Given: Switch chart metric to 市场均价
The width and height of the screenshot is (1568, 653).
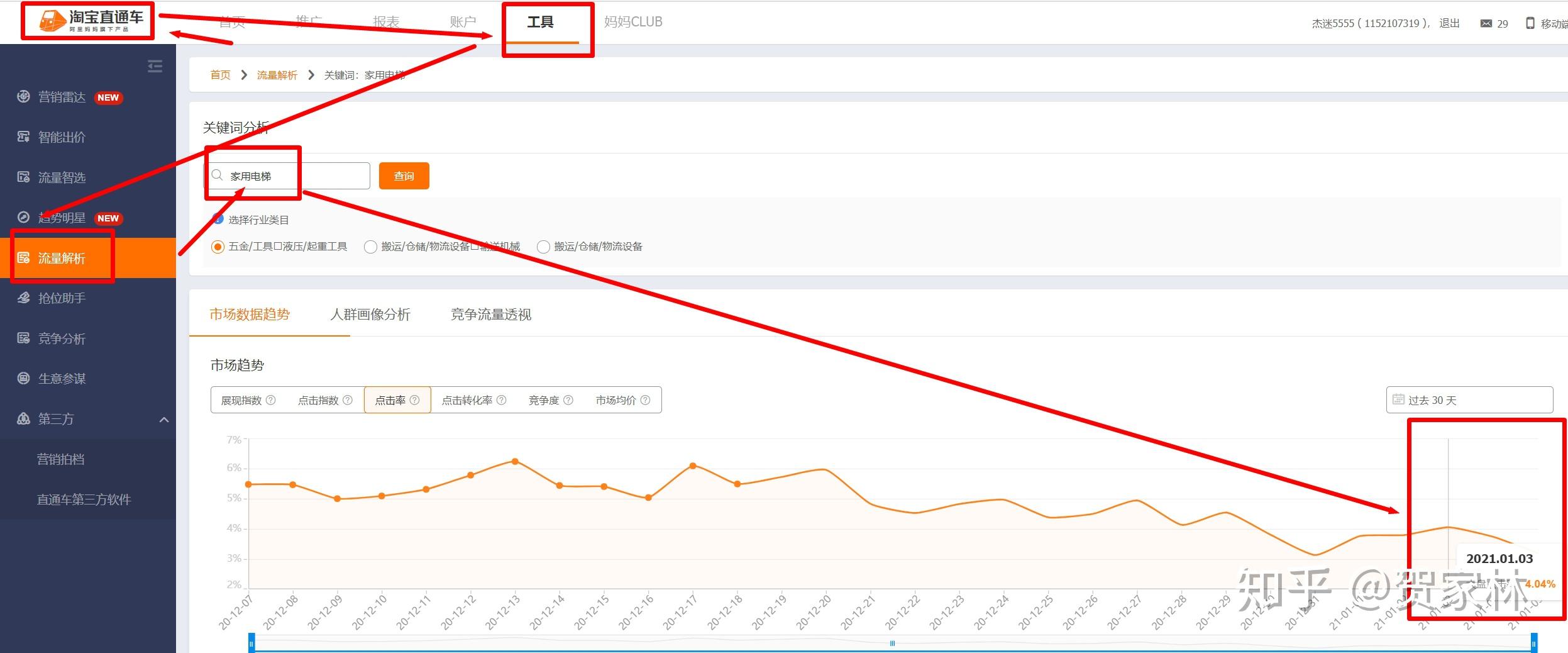Looking at the screenshot, I should pos(622,400).
